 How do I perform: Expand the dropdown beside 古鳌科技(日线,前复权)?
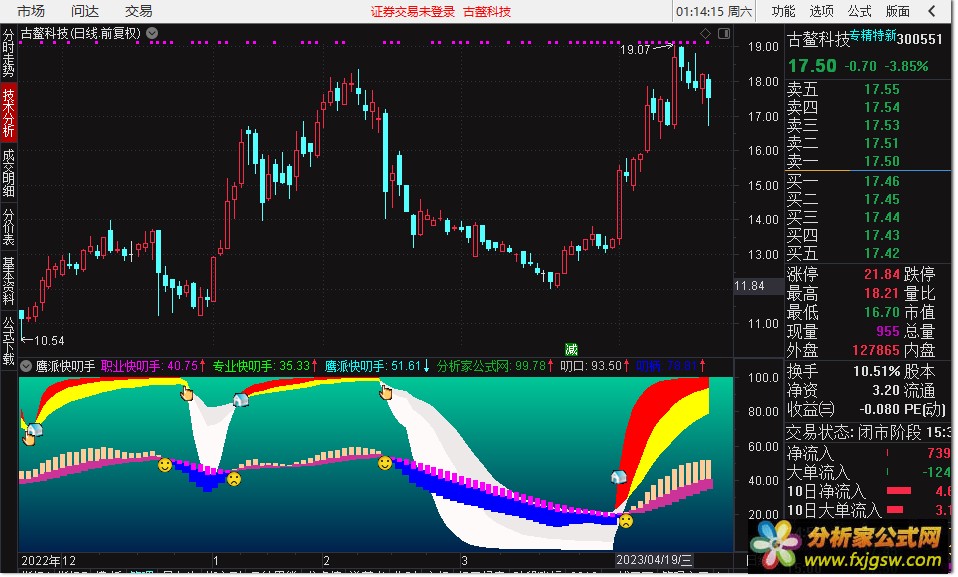click(152, 33)
